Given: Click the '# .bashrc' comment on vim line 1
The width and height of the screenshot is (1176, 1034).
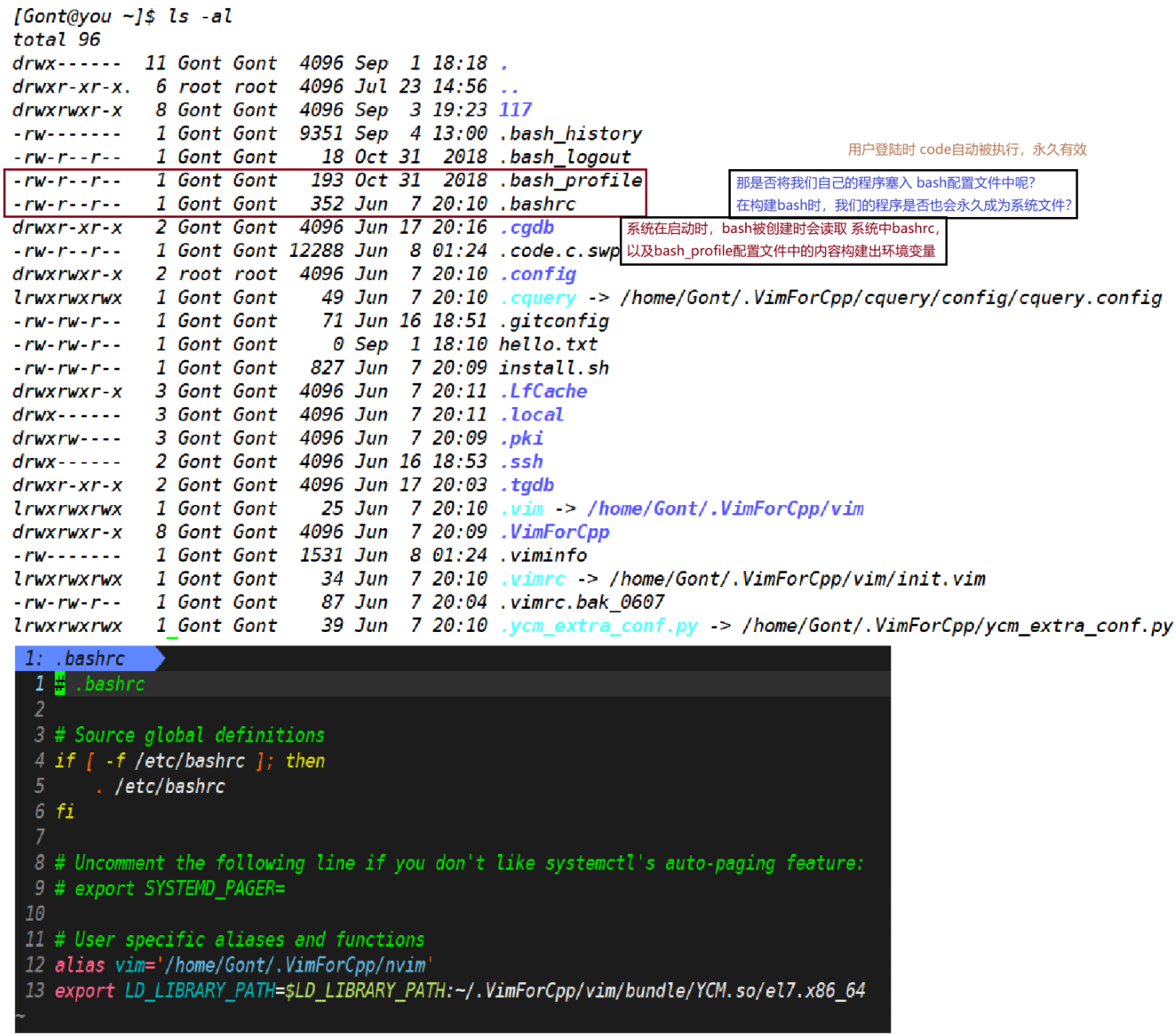Looking at the screenshot, I should [x=100, y=684].
